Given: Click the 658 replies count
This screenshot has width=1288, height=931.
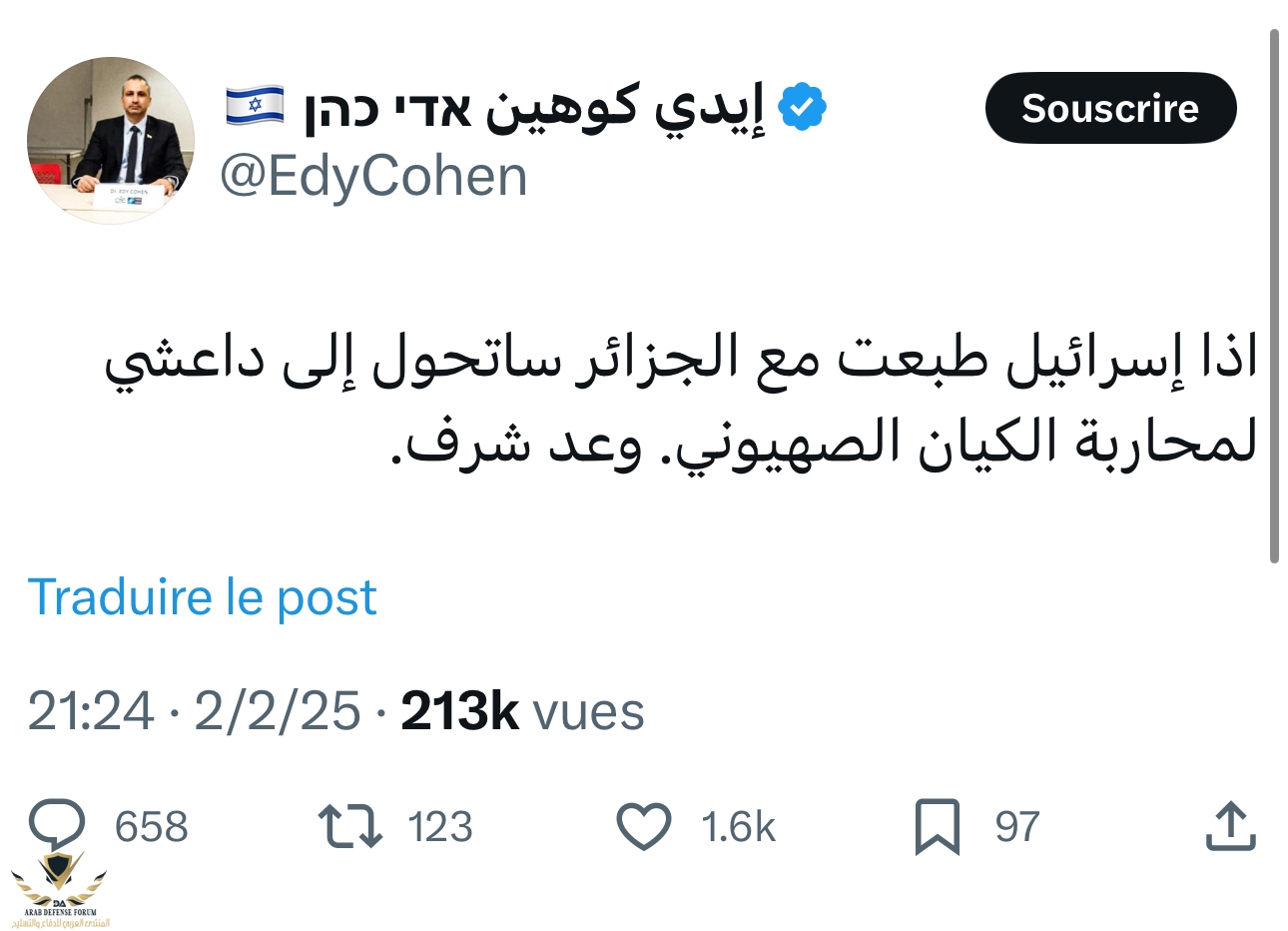Looking at the screenshot, I should tap(151, 827).
